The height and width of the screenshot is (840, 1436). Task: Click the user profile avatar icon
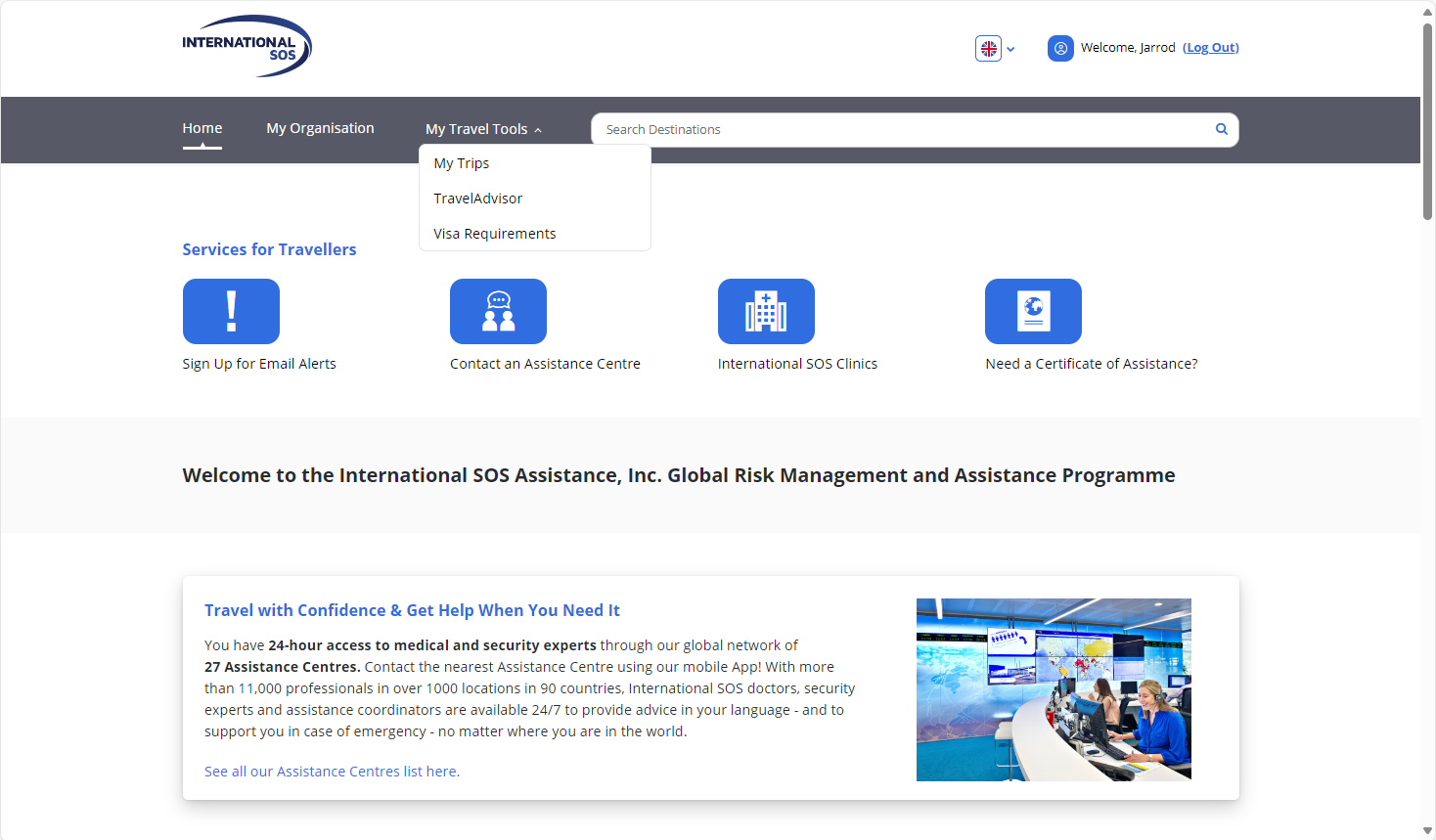click(1060, 48)
